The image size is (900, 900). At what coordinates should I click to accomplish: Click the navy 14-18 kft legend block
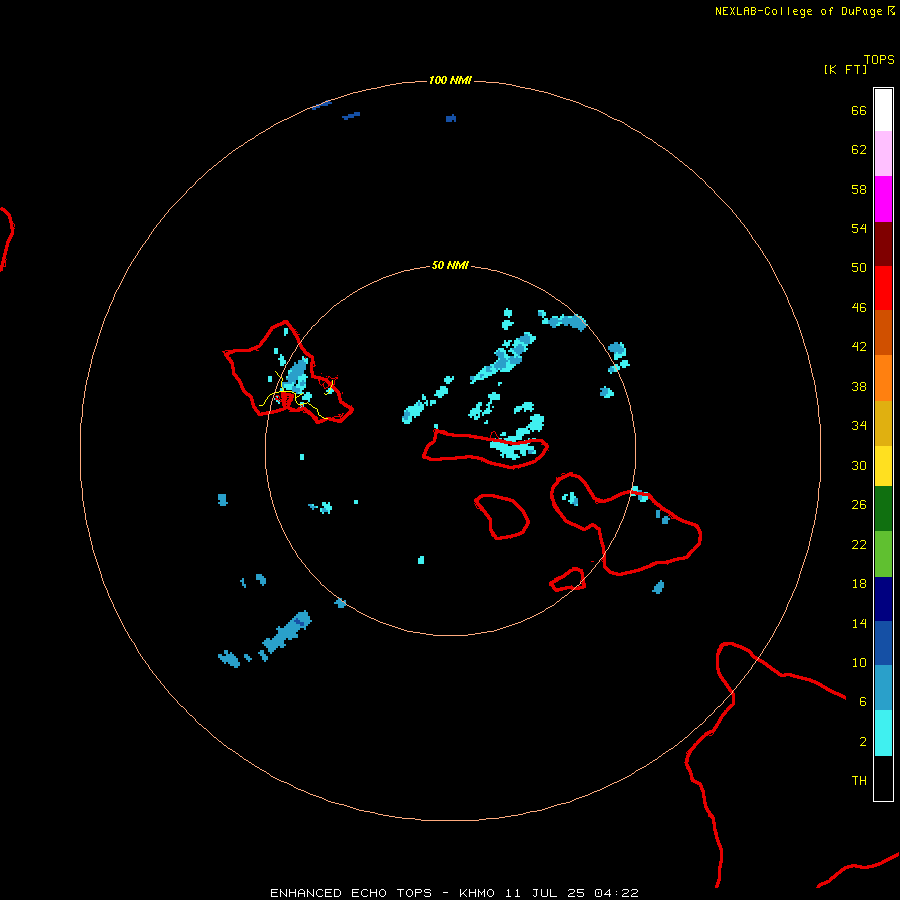click(883, 599)
